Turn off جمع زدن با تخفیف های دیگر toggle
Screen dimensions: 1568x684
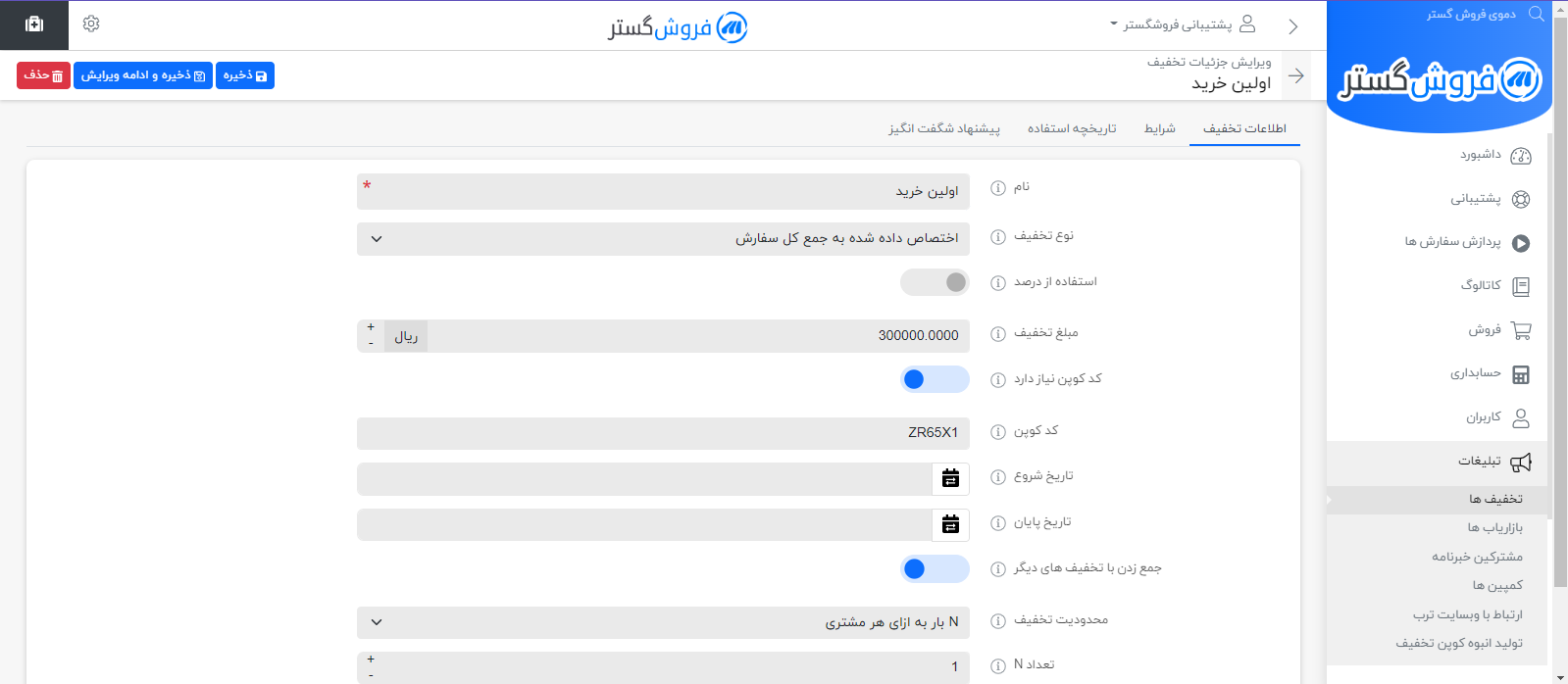(935, 569)
